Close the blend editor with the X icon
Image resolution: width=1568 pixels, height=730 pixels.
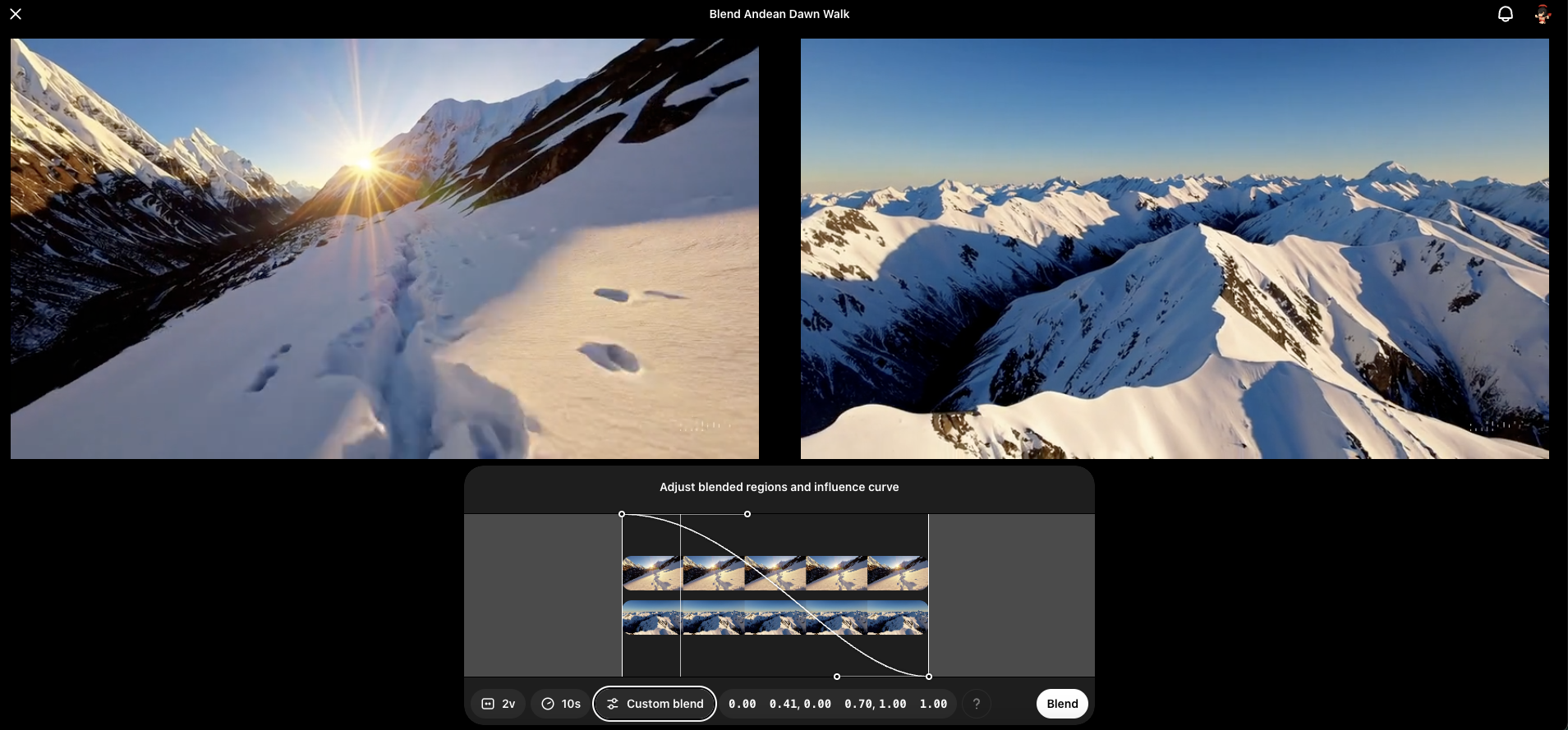[16, 14]
